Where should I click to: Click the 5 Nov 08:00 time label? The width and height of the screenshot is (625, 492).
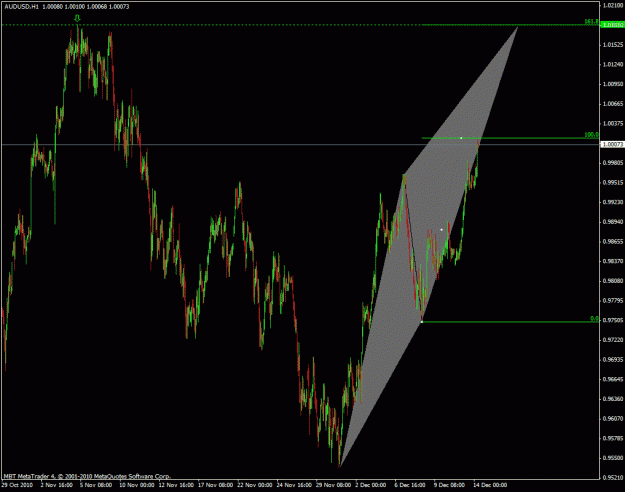click(96, 485)
